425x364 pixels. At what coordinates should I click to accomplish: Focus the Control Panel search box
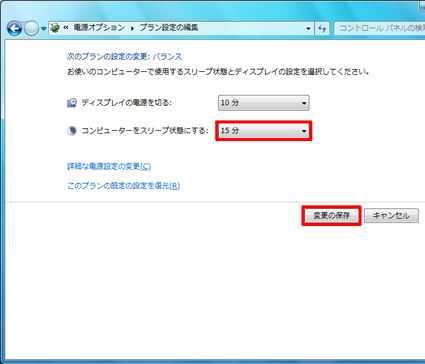[x=380, y=28]
